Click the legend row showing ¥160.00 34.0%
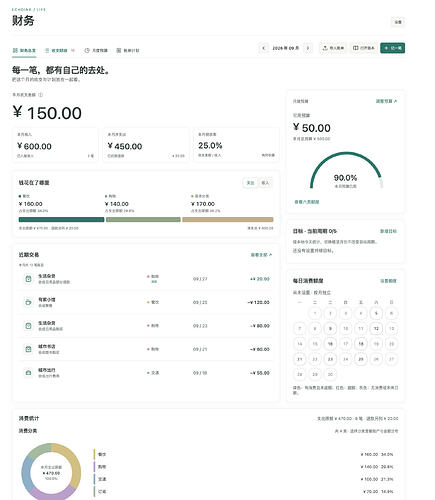 (x=246, y=454)
